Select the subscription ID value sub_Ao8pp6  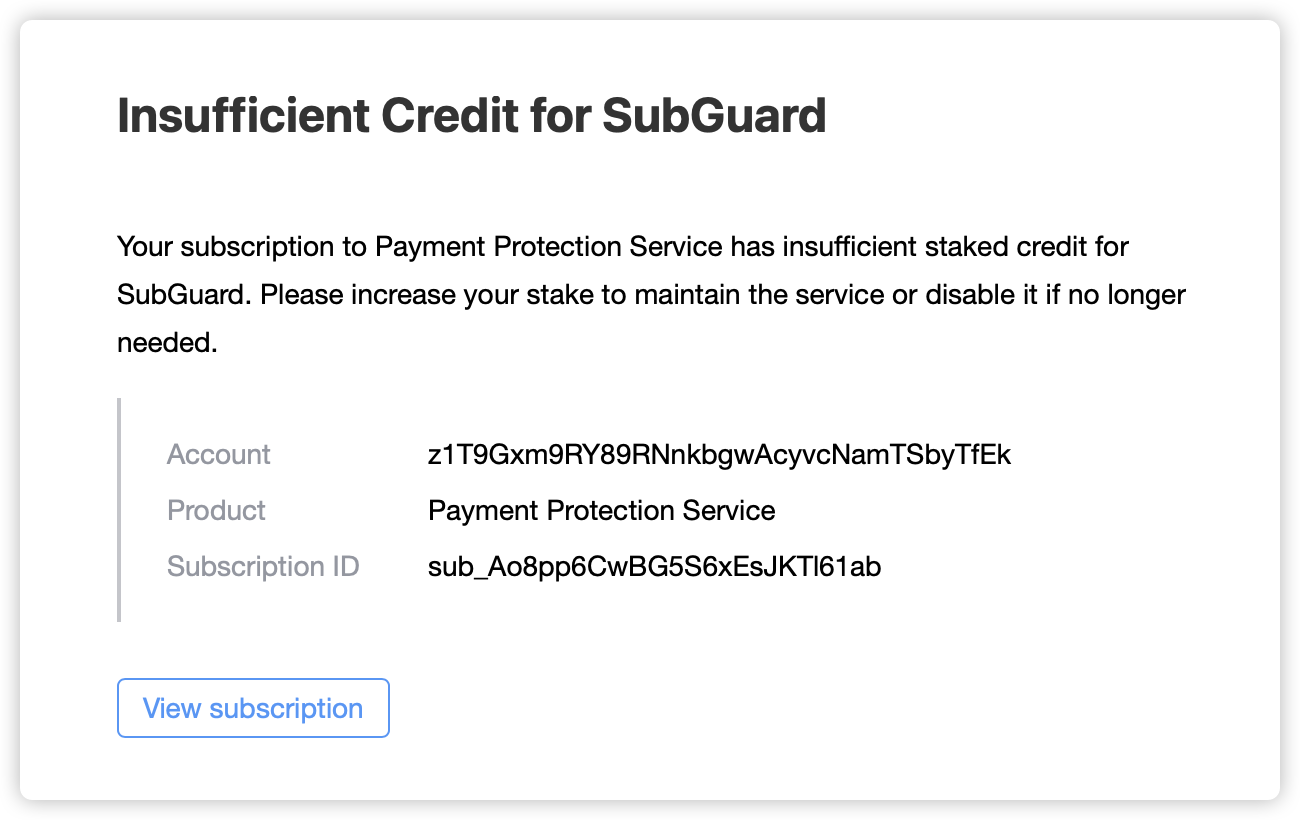coord(654,567)
